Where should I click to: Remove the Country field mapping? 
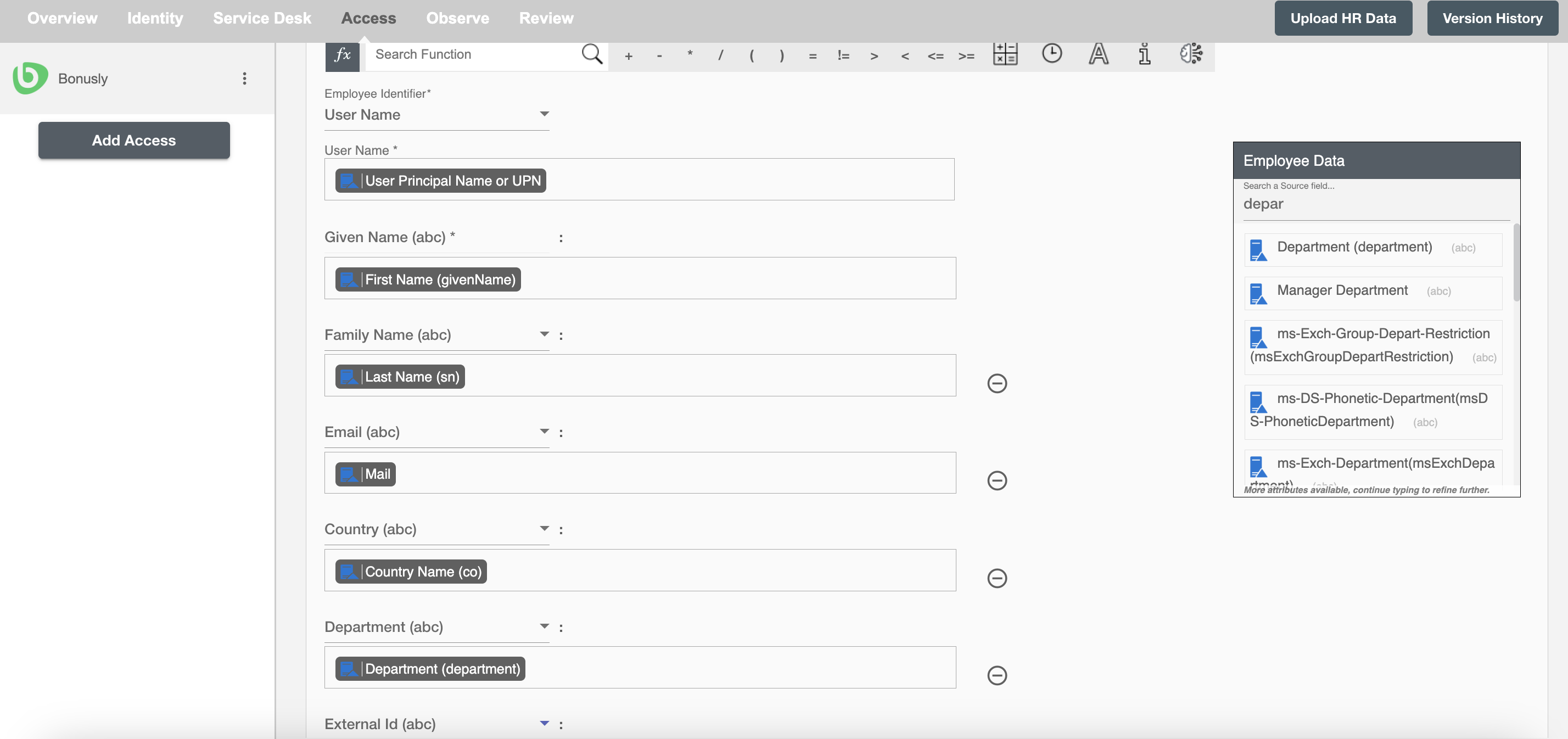pos(997,577)
